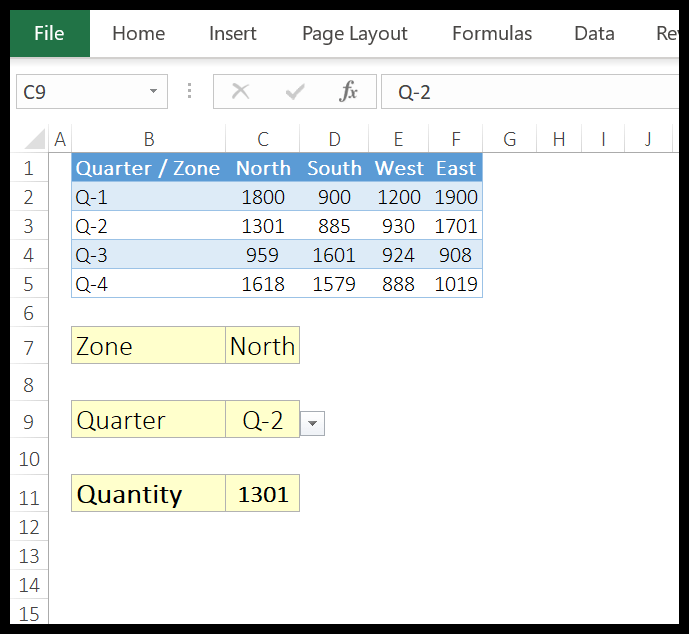Select column C header
This screenshot has width=689, height=634.
pos(263,139)
